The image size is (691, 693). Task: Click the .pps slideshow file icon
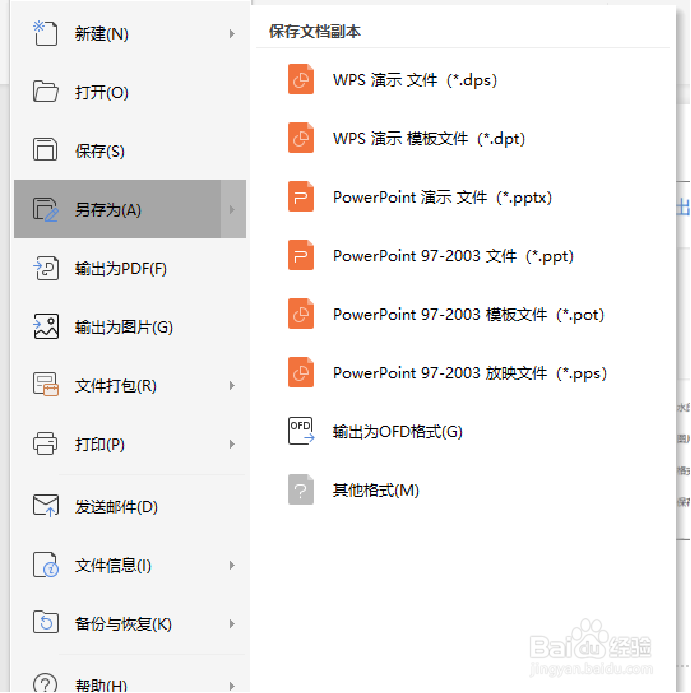[301, 372]
